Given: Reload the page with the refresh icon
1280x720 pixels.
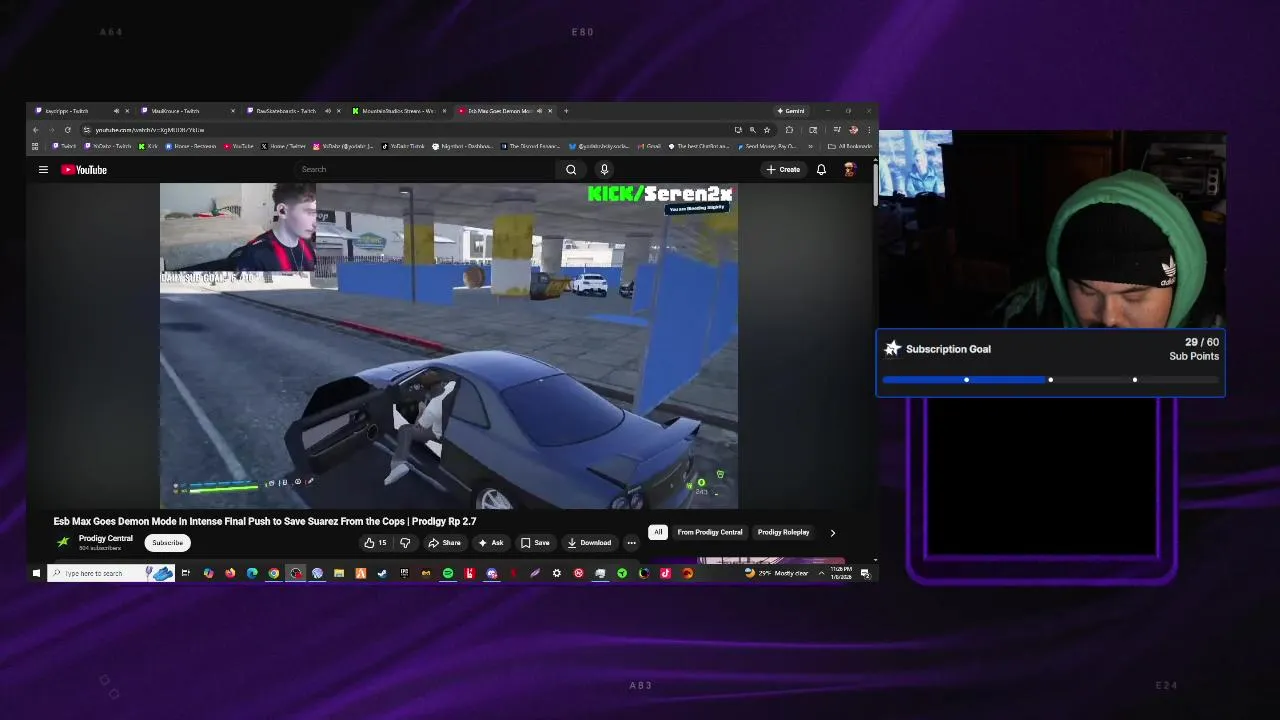Looking at the screenshot, I should pos(68,130).
